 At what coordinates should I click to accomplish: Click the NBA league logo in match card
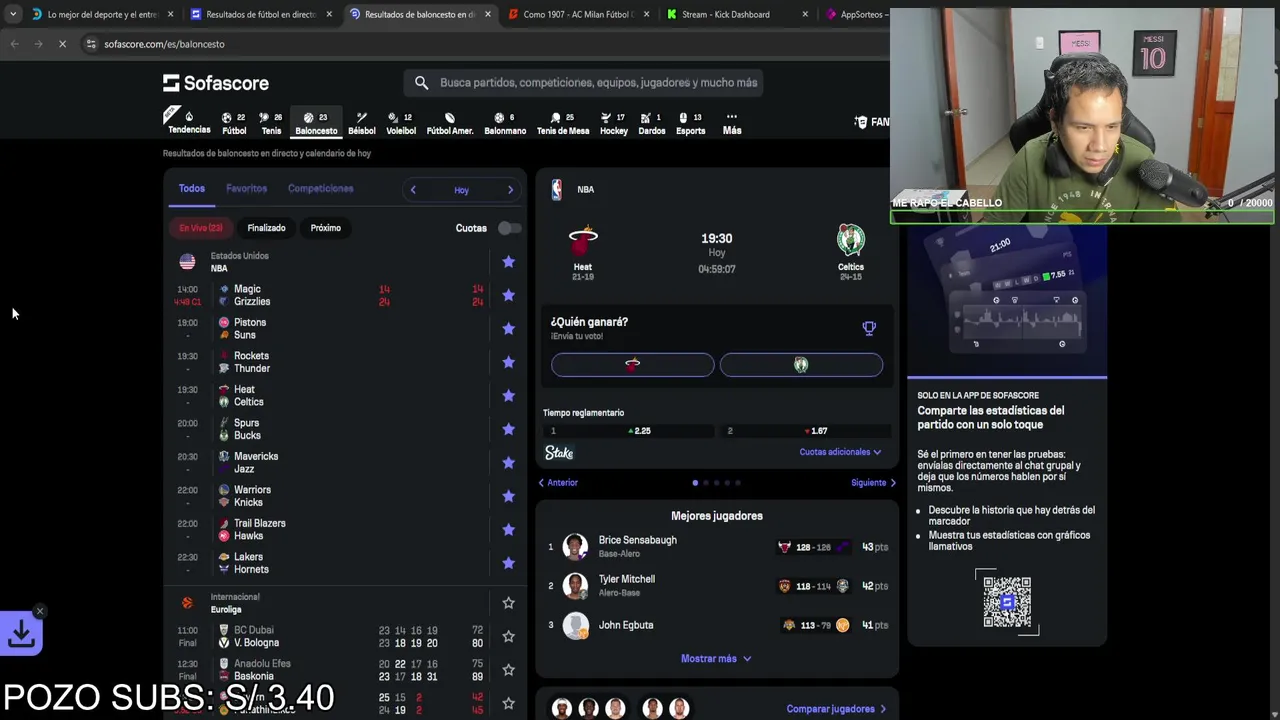point(557,190)
